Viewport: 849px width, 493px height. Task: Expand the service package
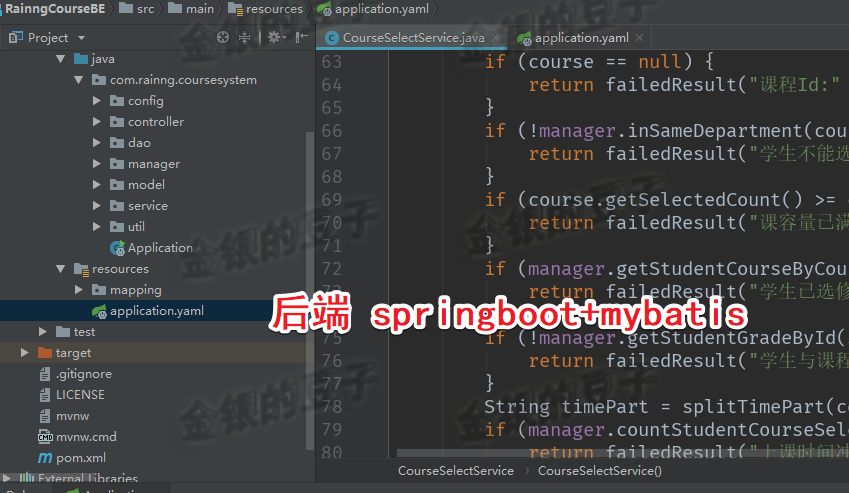(97, 206)
